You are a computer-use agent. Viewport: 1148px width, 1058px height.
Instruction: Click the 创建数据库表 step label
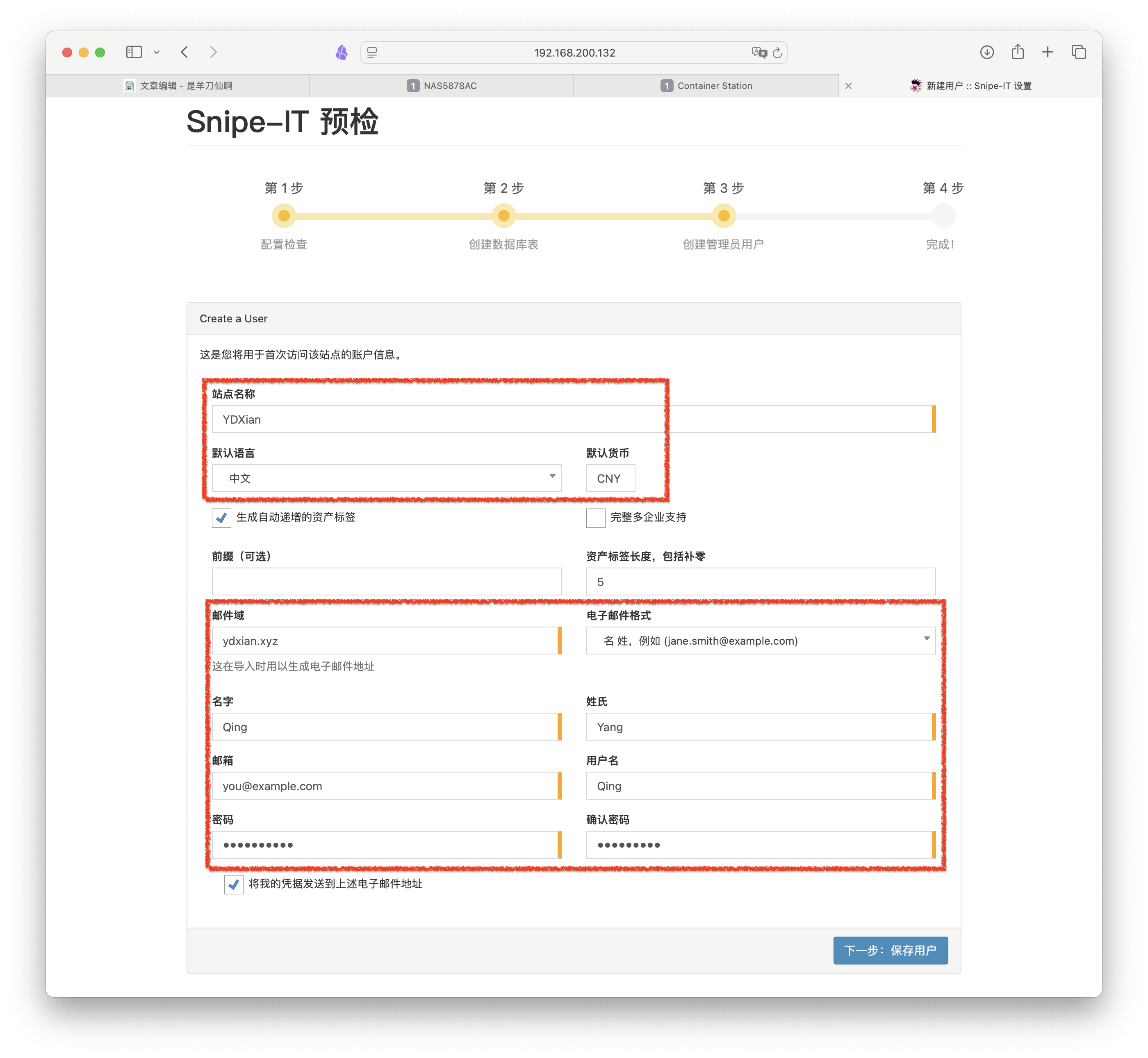coord(503,244)
